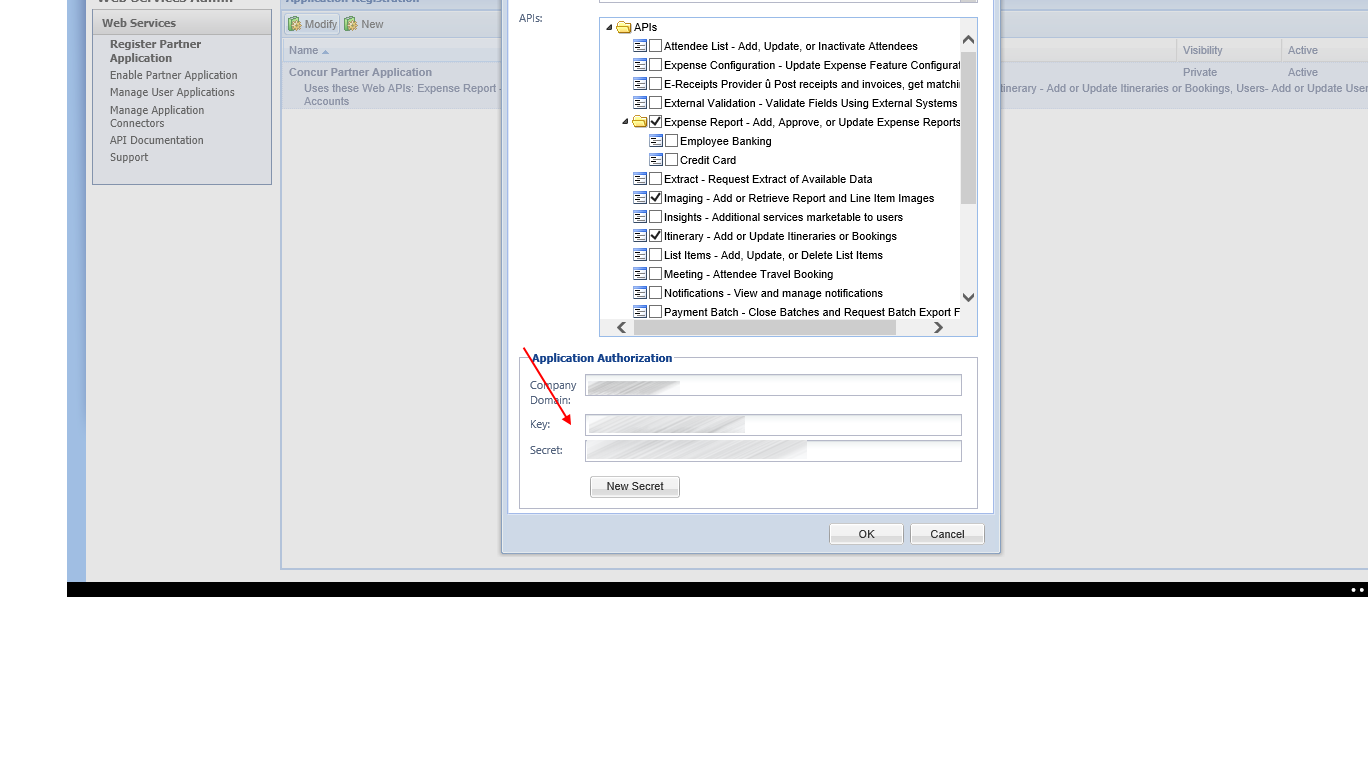Click the API list scroll-down arrow
Viewport: 1368px width, 768px height.
tap(968, 297)
